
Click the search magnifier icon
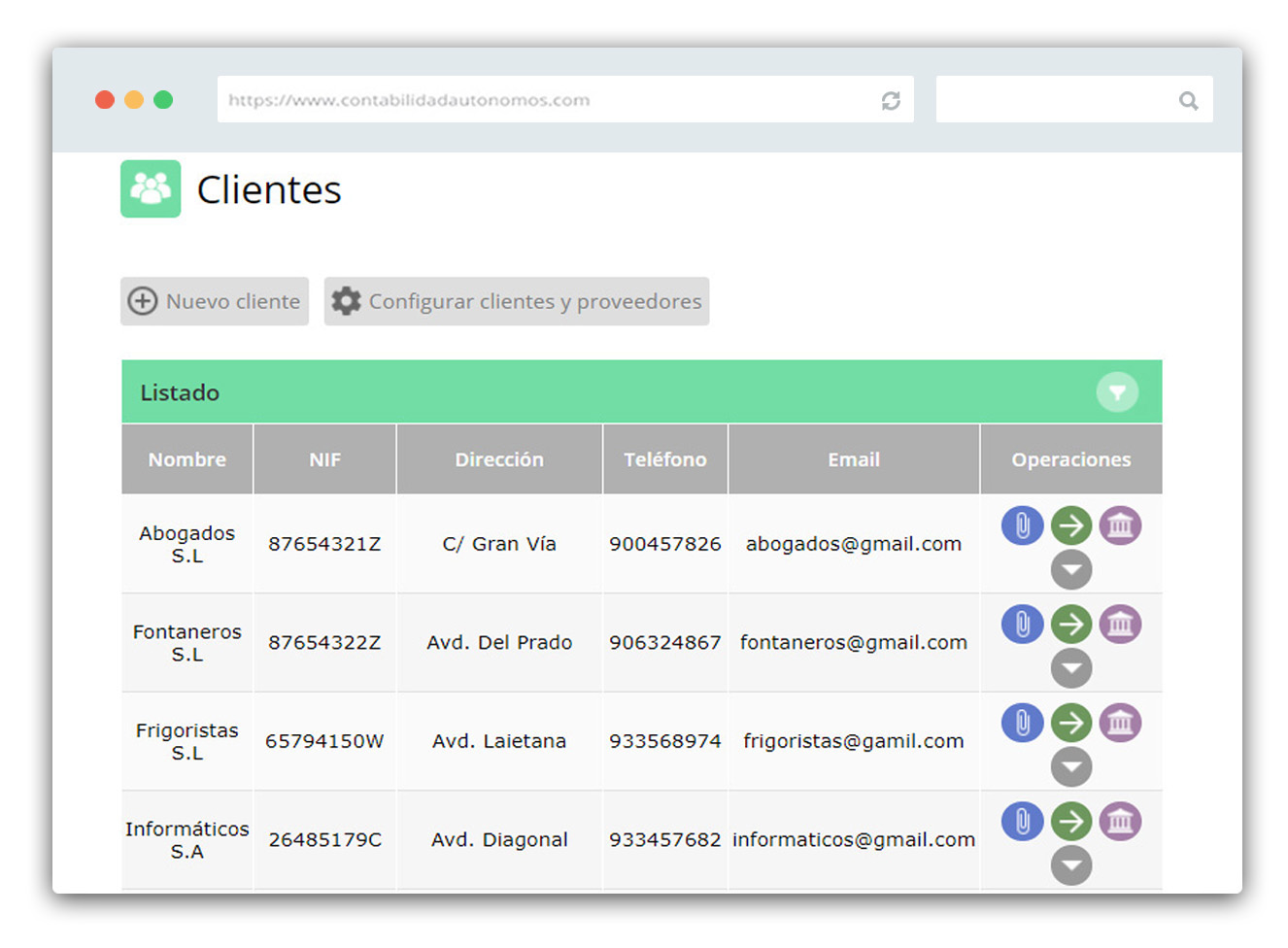1188,100
